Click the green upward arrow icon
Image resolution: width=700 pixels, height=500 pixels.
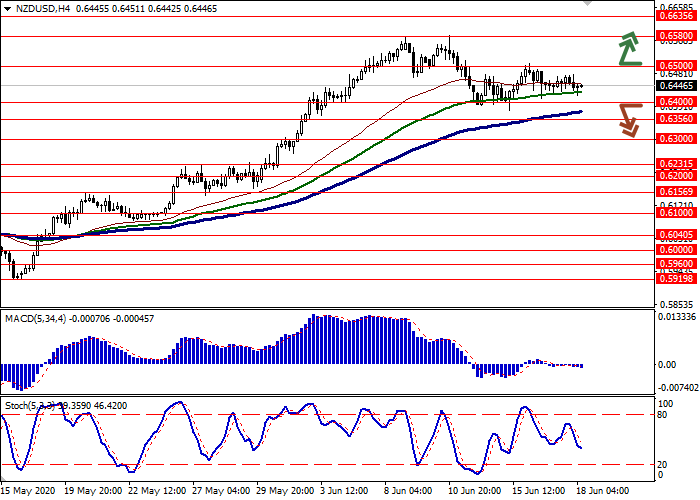tap(629, 48)
